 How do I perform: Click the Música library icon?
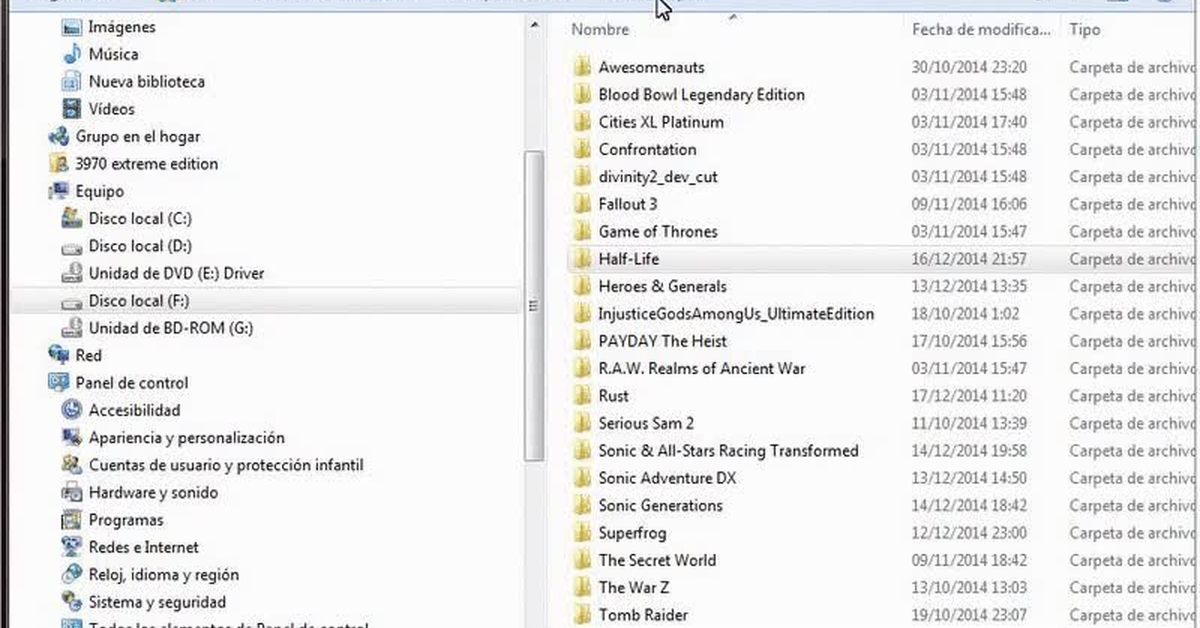[x=72, y=54]
